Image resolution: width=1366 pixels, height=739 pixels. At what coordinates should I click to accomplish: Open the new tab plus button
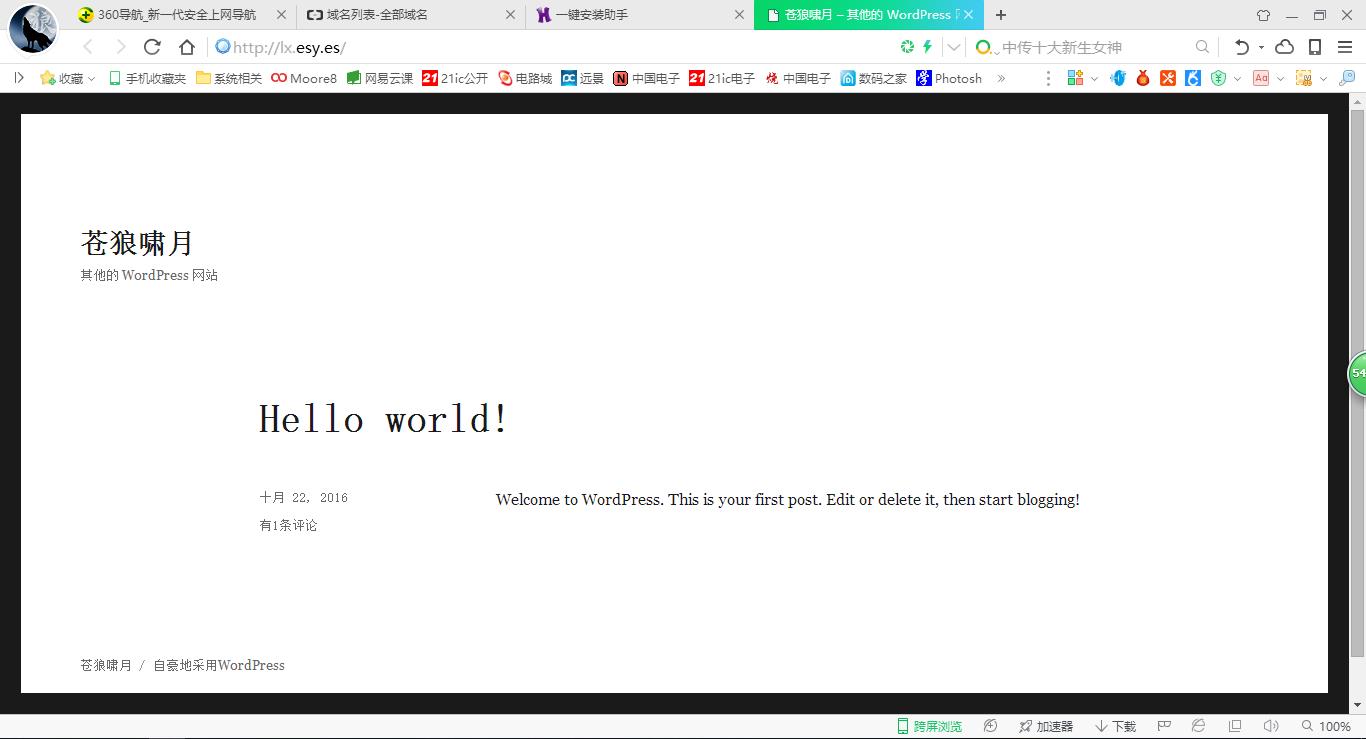pos(1001,15)
